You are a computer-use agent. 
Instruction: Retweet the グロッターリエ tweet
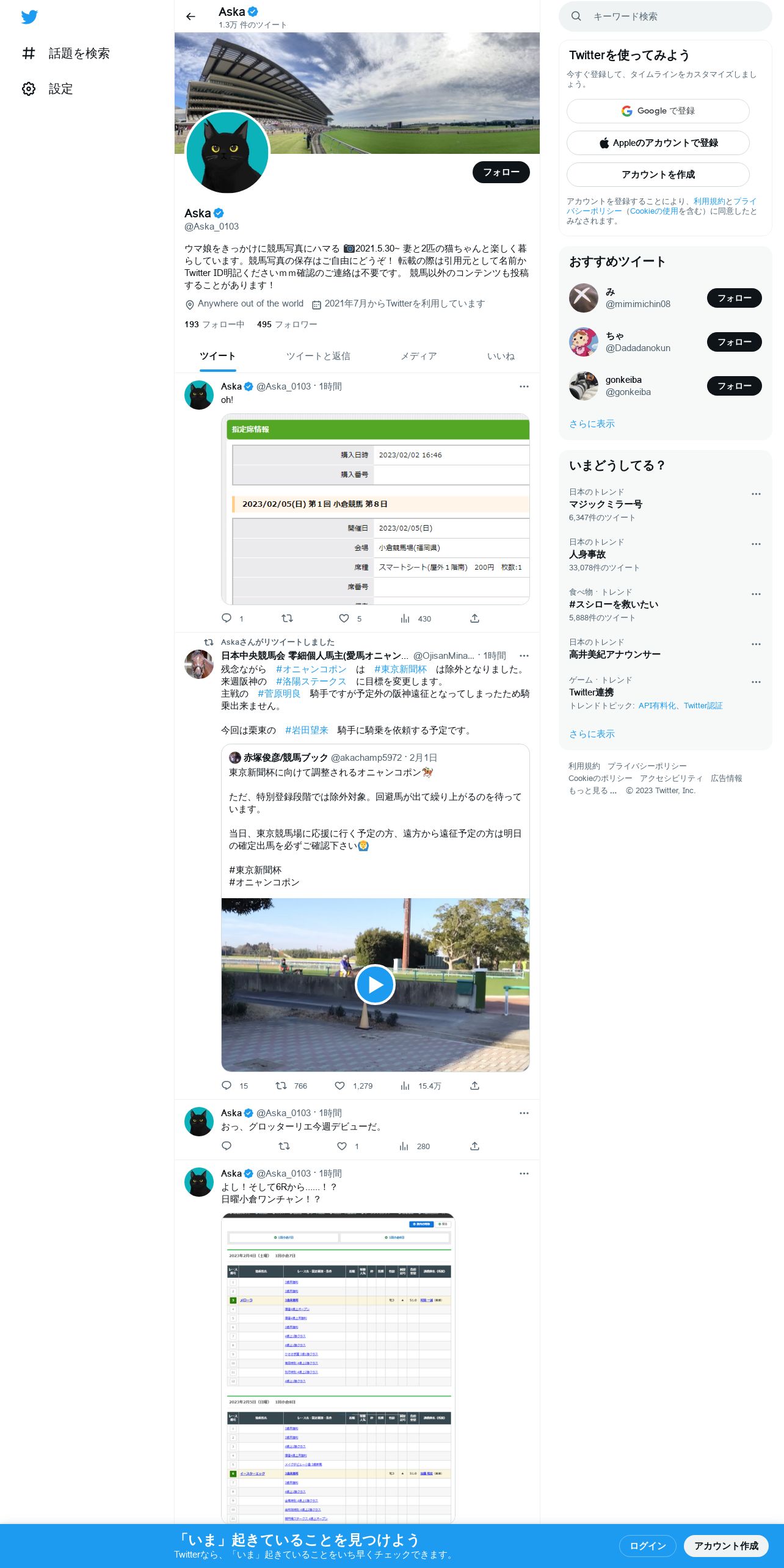click(284, 1146)
